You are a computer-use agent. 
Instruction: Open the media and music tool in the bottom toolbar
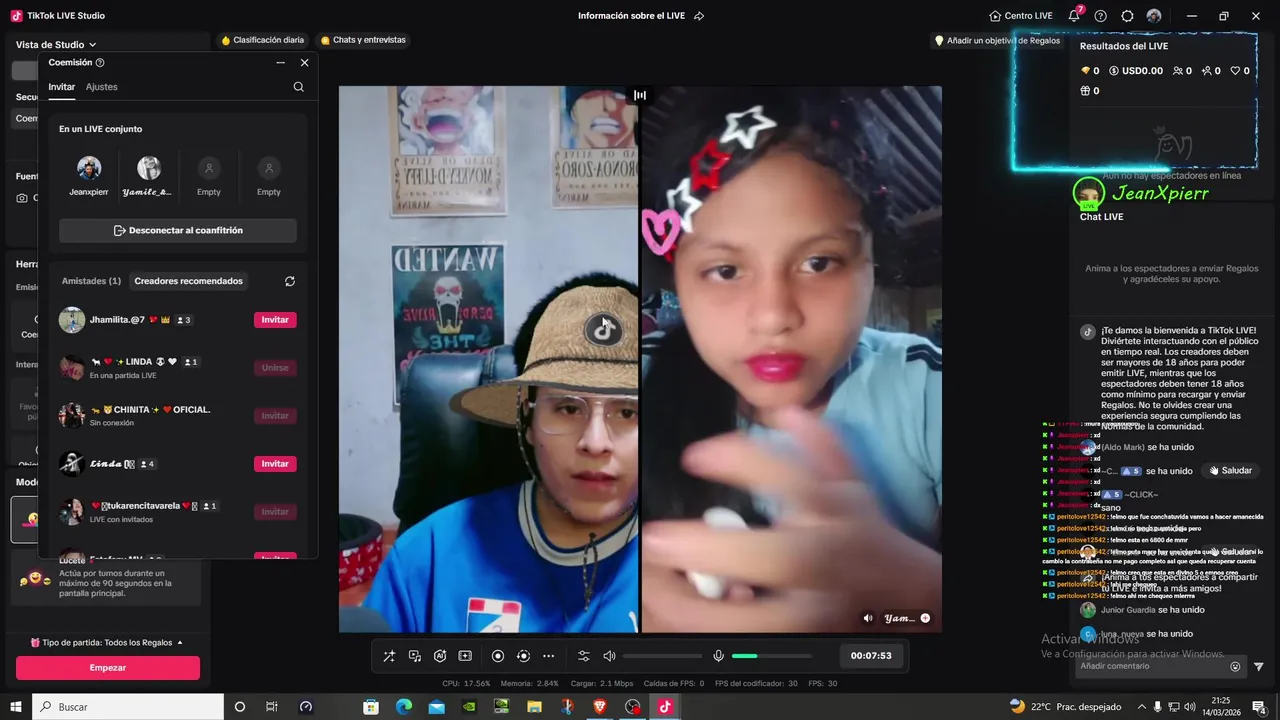click(x=415, y=656)
